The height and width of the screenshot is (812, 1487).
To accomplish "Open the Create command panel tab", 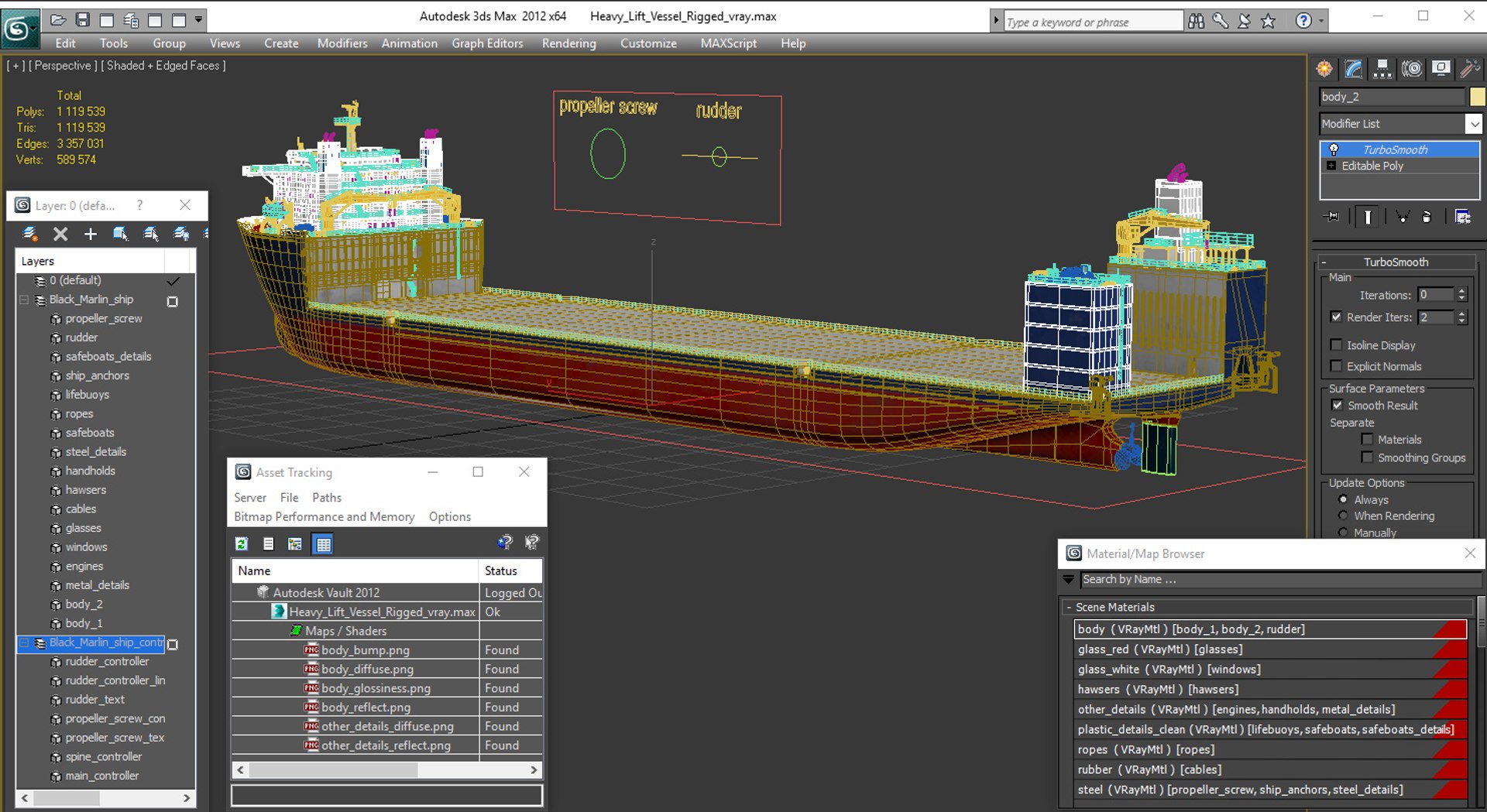I will click(1324, 69).
